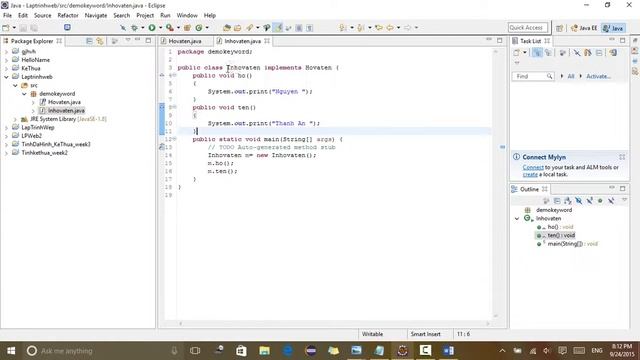Expand the JRE System Library node
This screenshot has height=360, width=640.
pyautogui.click(x=15, y=119)
